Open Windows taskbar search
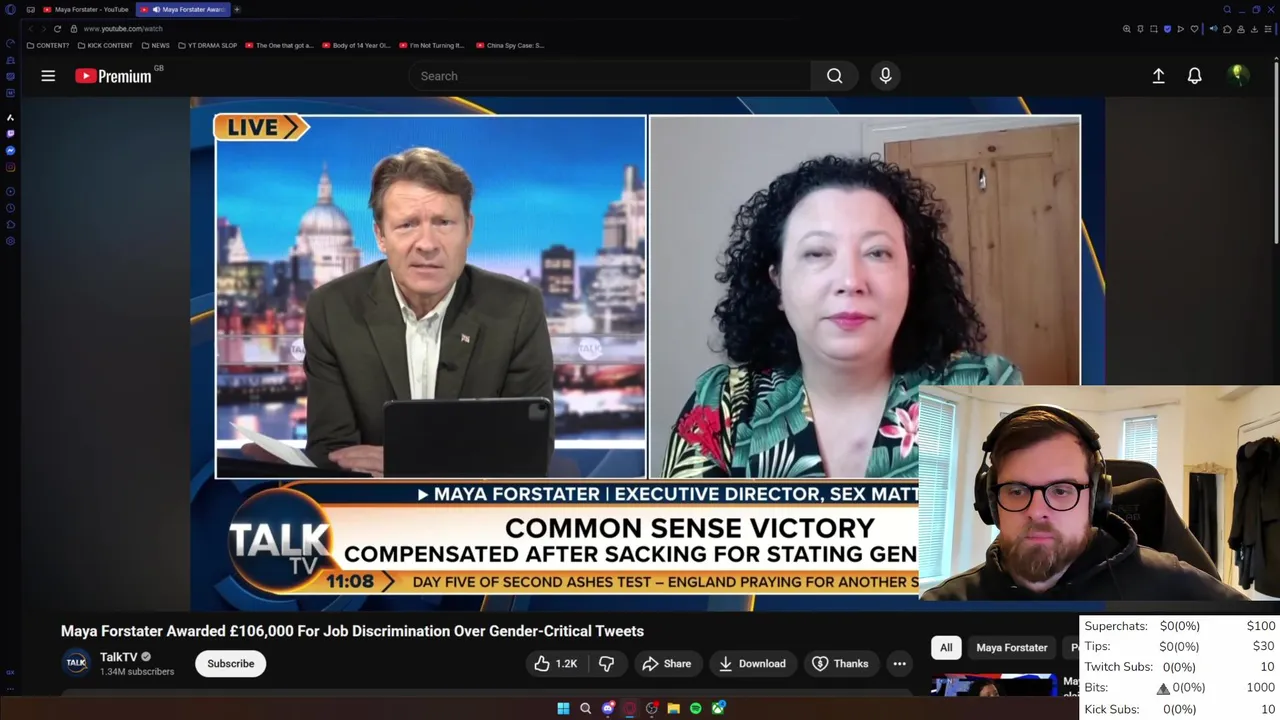 [x=585, y=708]
